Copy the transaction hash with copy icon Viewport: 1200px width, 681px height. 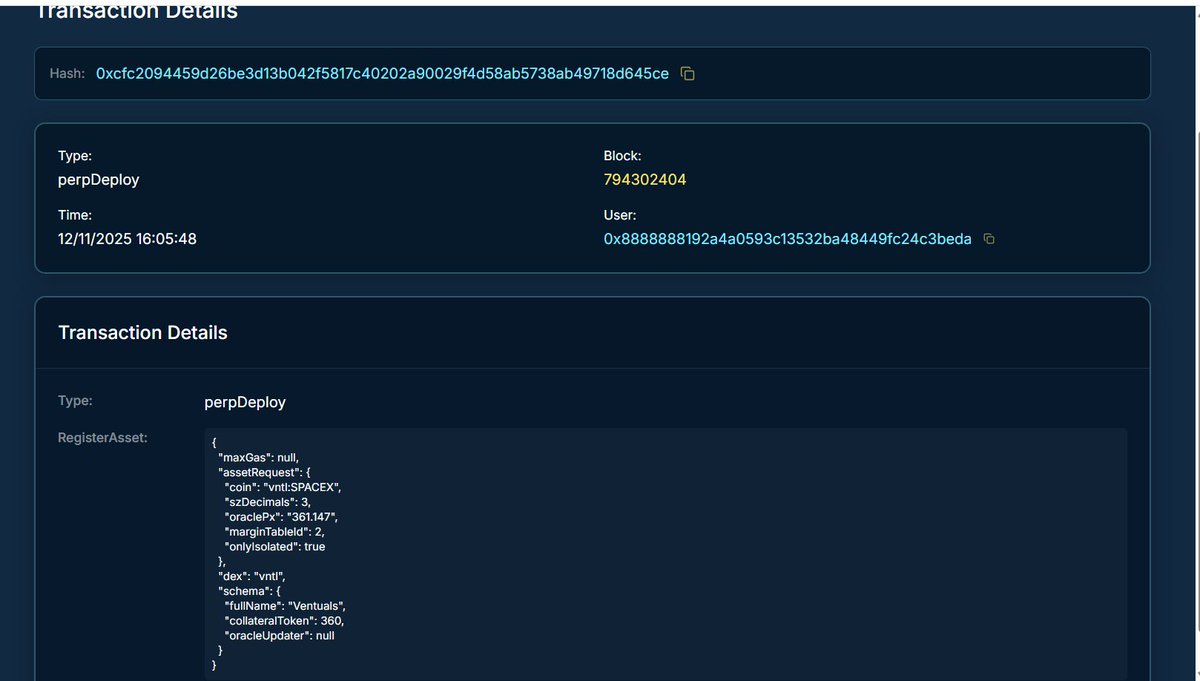687,74
